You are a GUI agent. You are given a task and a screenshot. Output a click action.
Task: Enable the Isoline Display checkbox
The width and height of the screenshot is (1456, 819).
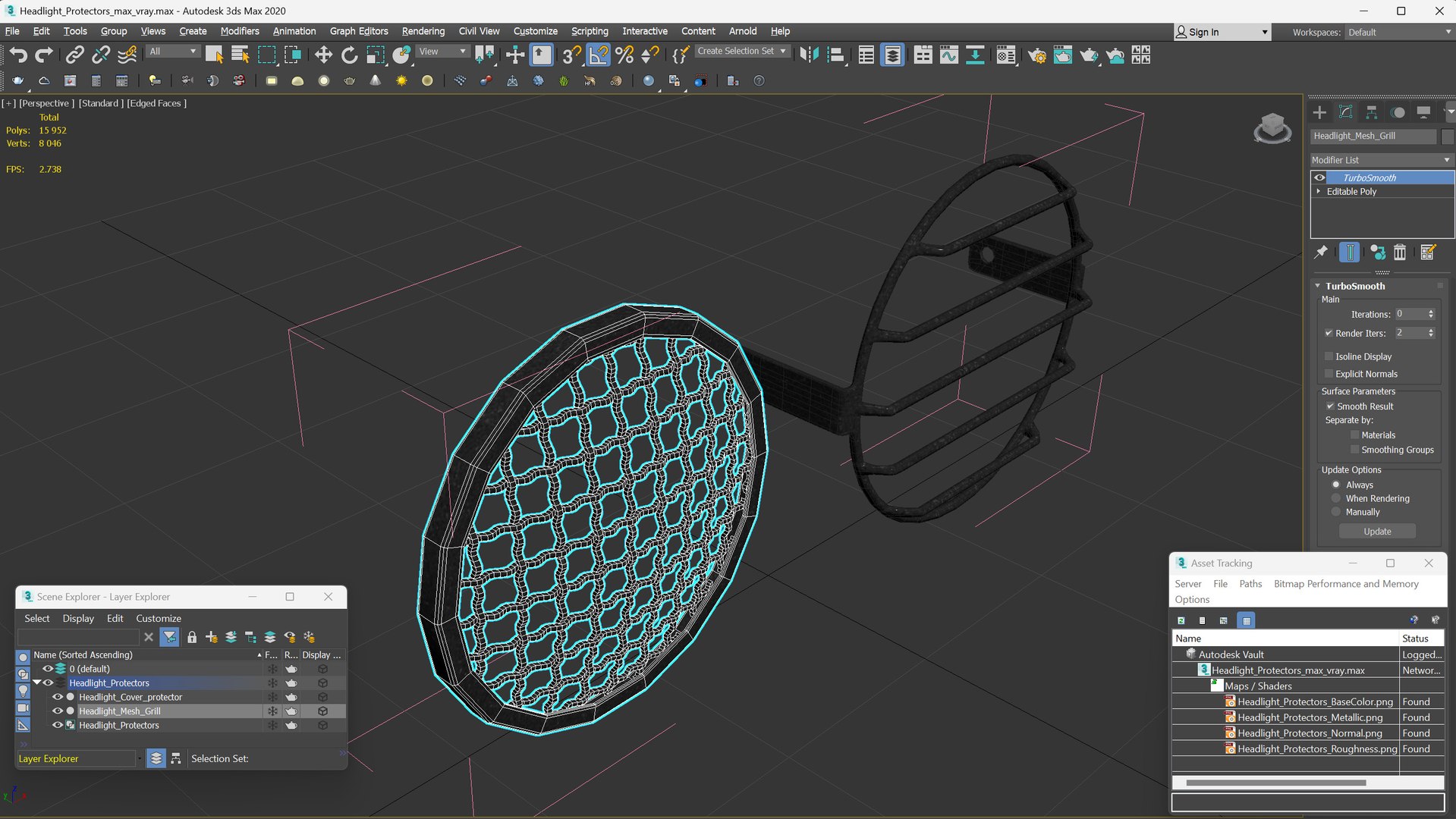point(1329,356)
